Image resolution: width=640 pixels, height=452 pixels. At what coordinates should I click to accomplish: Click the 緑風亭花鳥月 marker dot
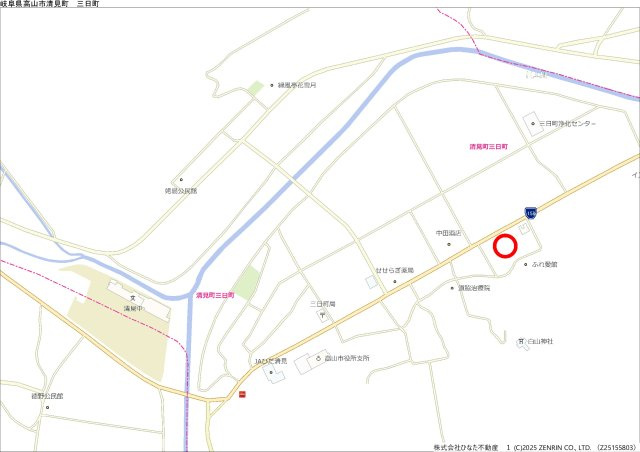click(x=272, y=85)
